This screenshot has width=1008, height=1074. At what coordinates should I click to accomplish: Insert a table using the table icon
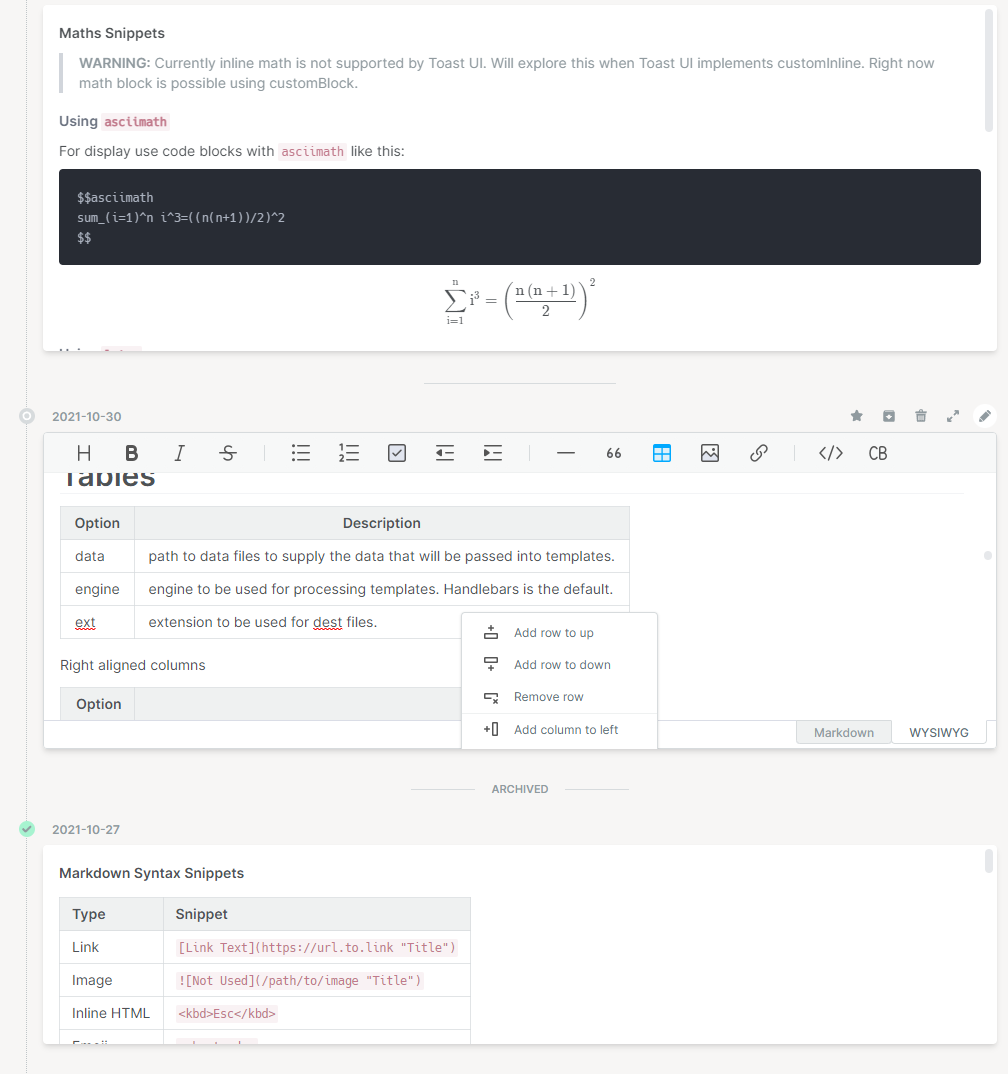661,453
